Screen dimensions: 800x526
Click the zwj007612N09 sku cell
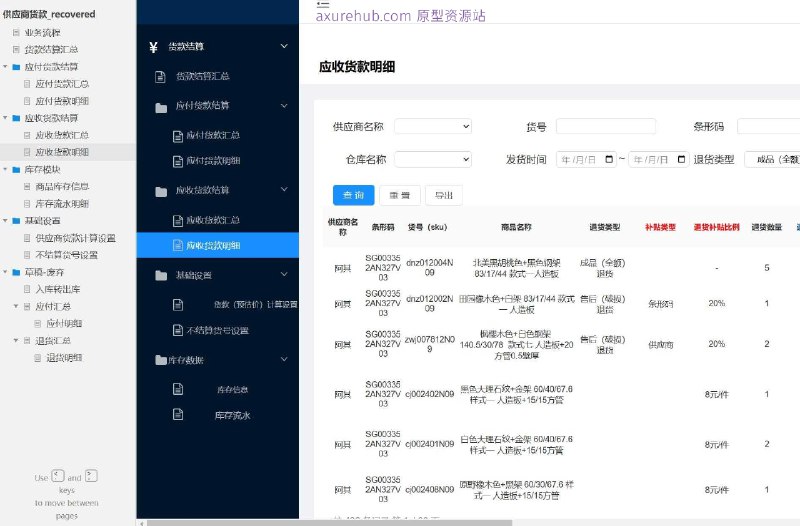point(430,344)
